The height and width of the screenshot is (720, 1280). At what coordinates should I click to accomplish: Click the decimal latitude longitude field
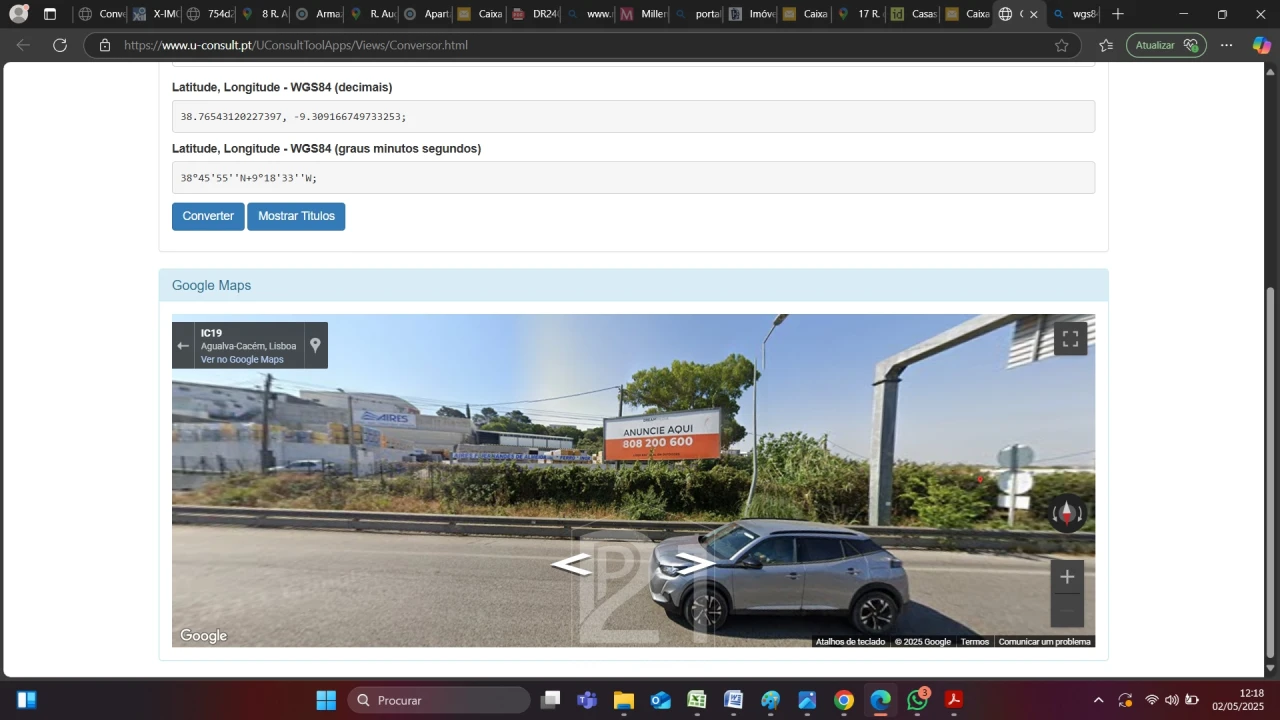tap(633, 117)
